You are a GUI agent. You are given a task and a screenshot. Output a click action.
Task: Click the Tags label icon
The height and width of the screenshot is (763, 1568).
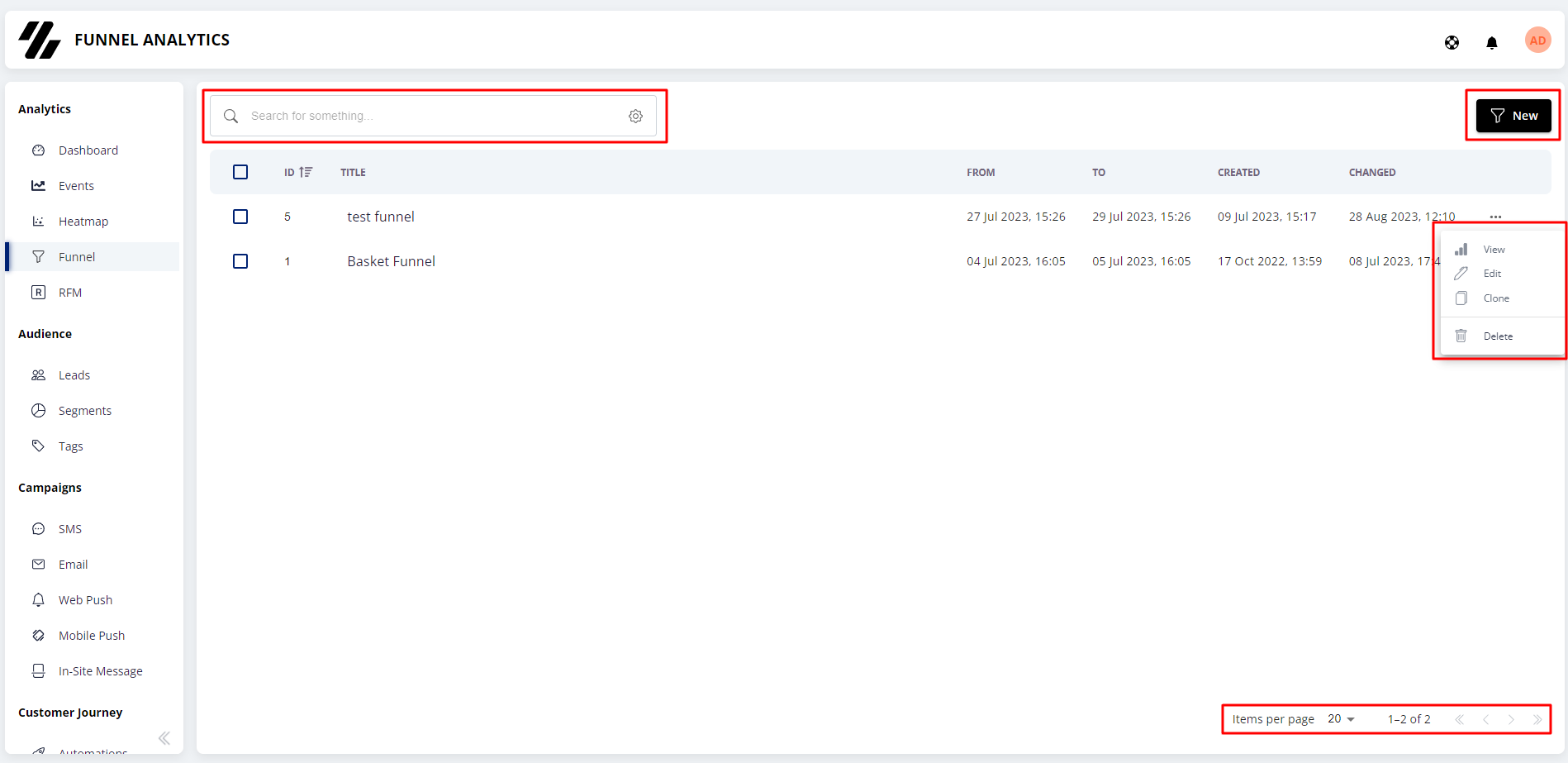tap(38, 446)
